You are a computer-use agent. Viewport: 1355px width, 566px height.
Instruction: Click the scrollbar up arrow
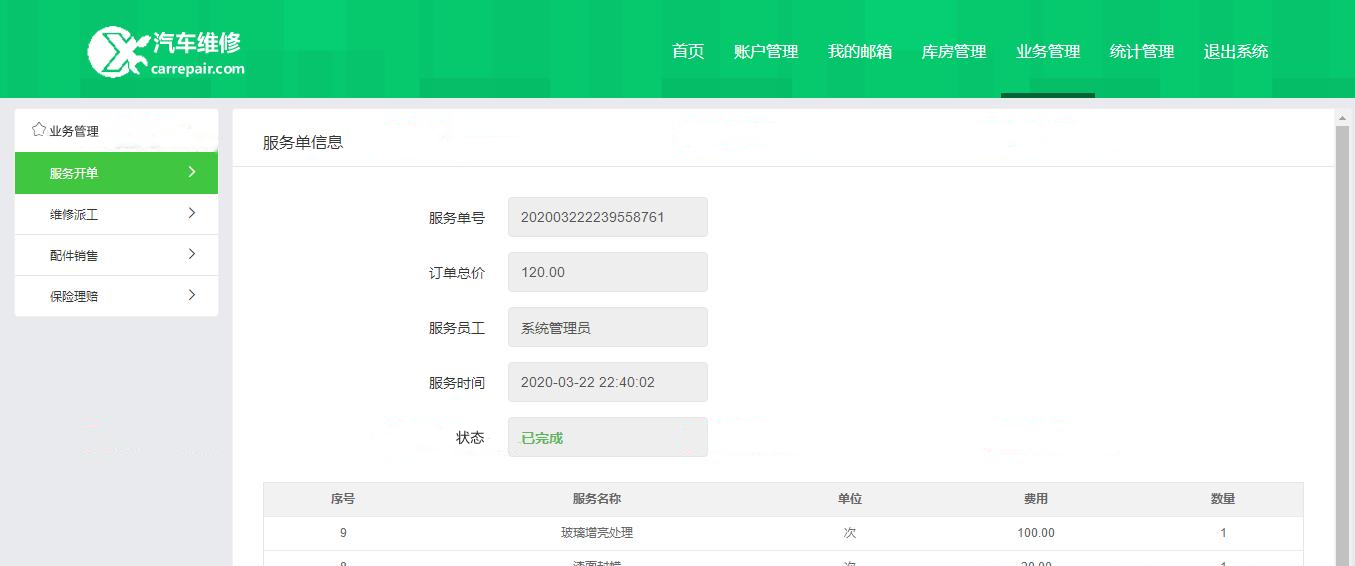[x=1343, y=118]
